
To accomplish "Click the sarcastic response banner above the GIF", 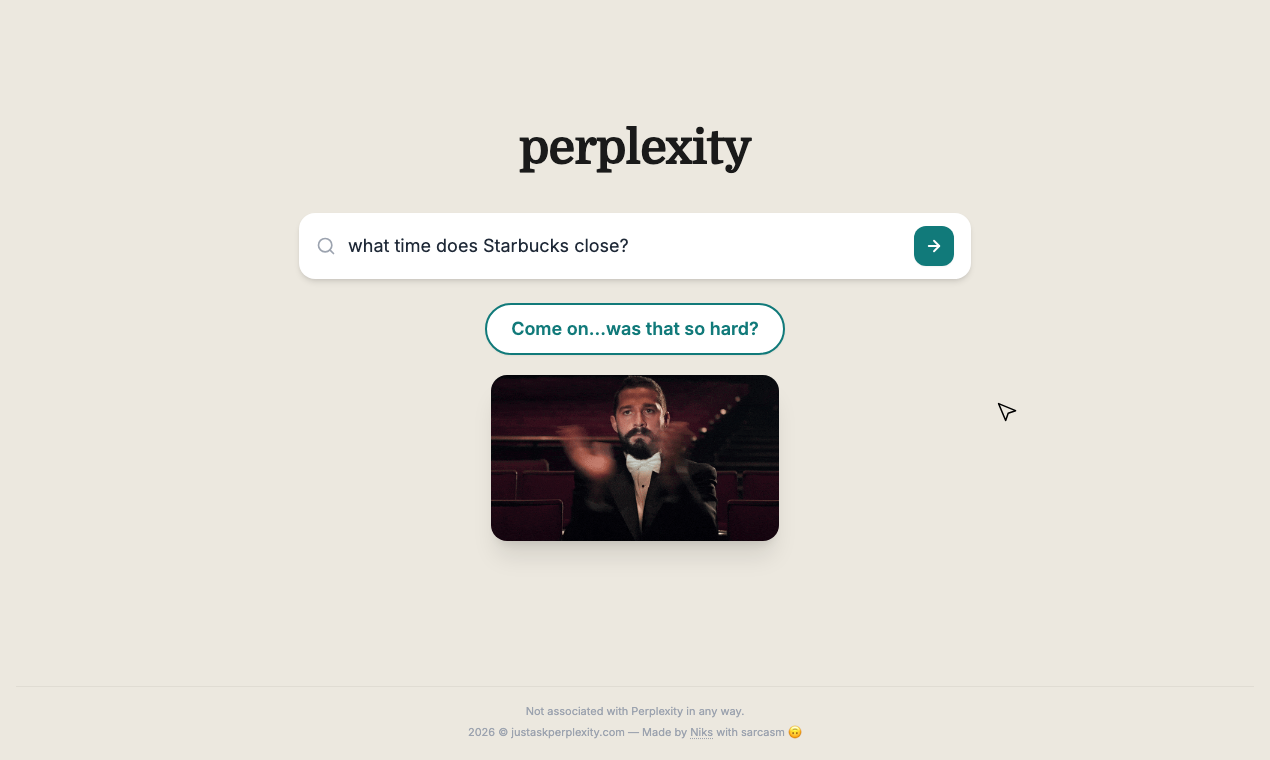I will (634, 328).
